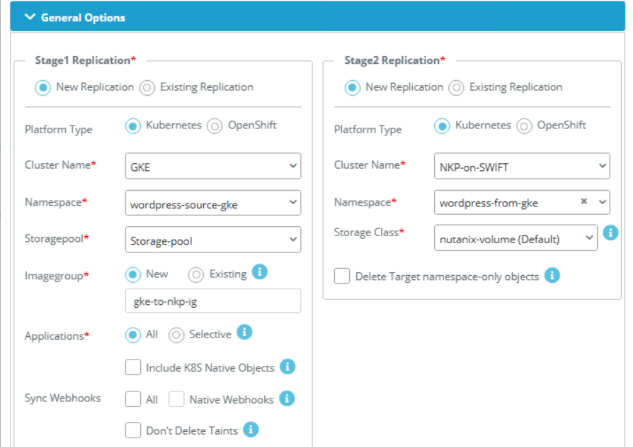Select Existing Imagegroup radio button
The height and width of the screenshot is (447, 633).
[x=196, y=275]
